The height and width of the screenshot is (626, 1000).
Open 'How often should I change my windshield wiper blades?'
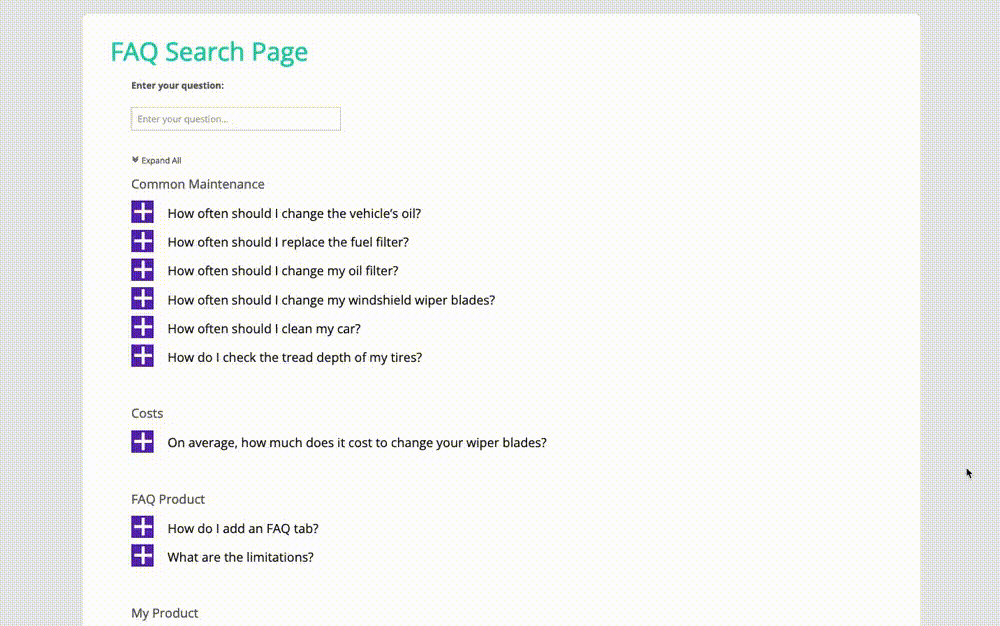click(x=331, y=300)
